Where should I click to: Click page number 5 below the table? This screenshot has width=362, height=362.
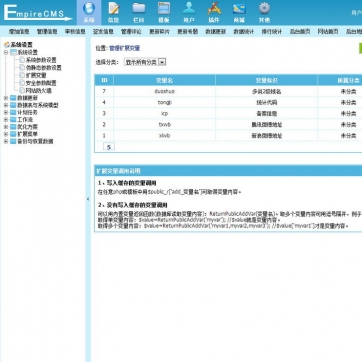pos(109,147)
